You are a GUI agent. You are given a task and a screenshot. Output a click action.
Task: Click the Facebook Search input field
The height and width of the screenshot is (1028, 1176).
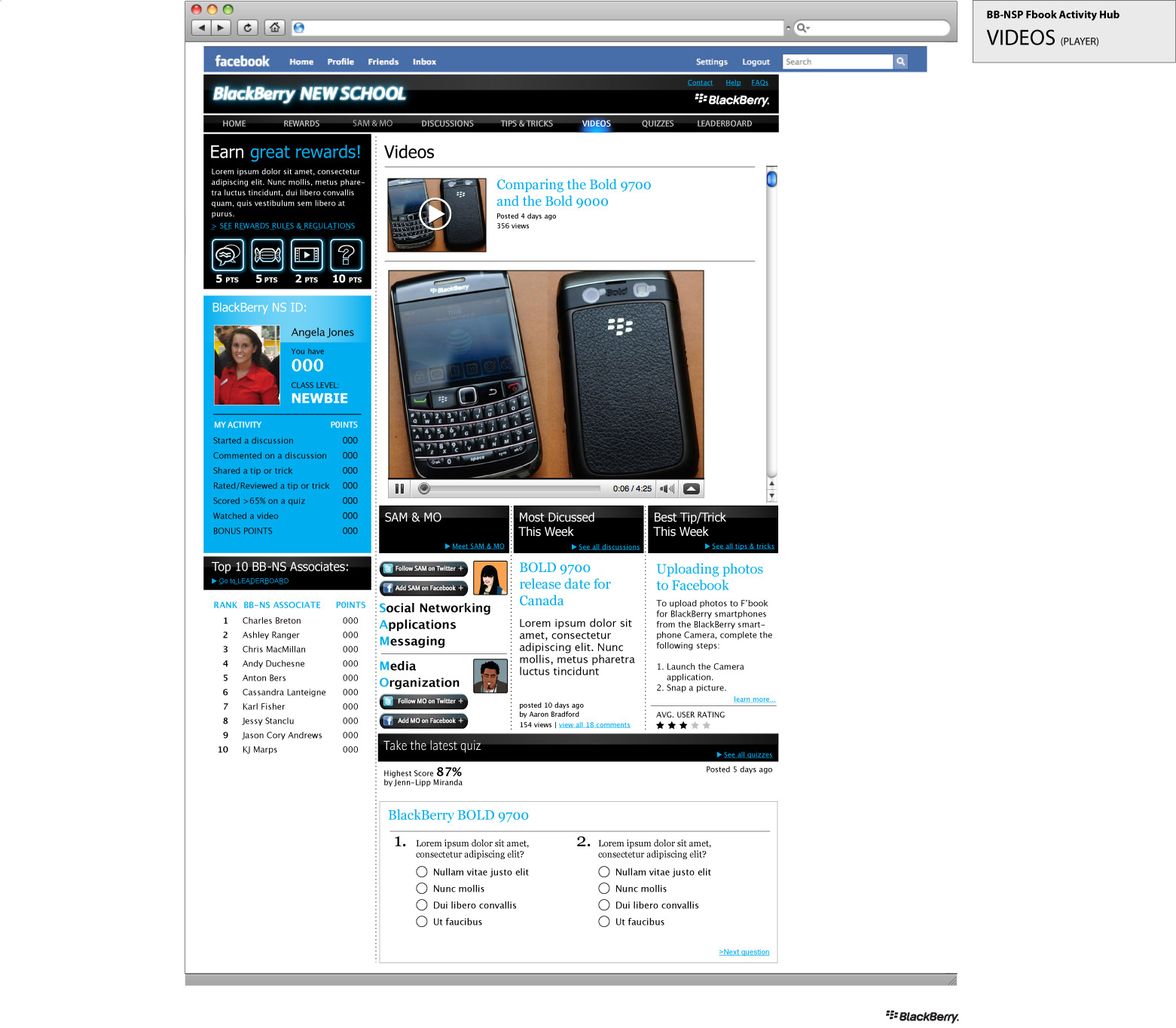838,62
